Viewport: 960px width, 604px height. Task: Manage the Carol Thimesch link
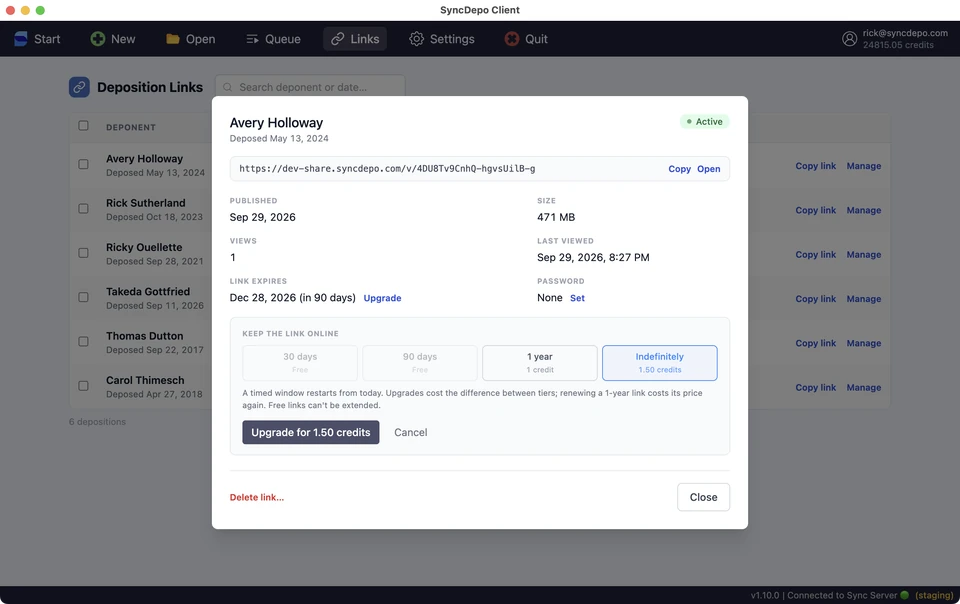[864, 387]
